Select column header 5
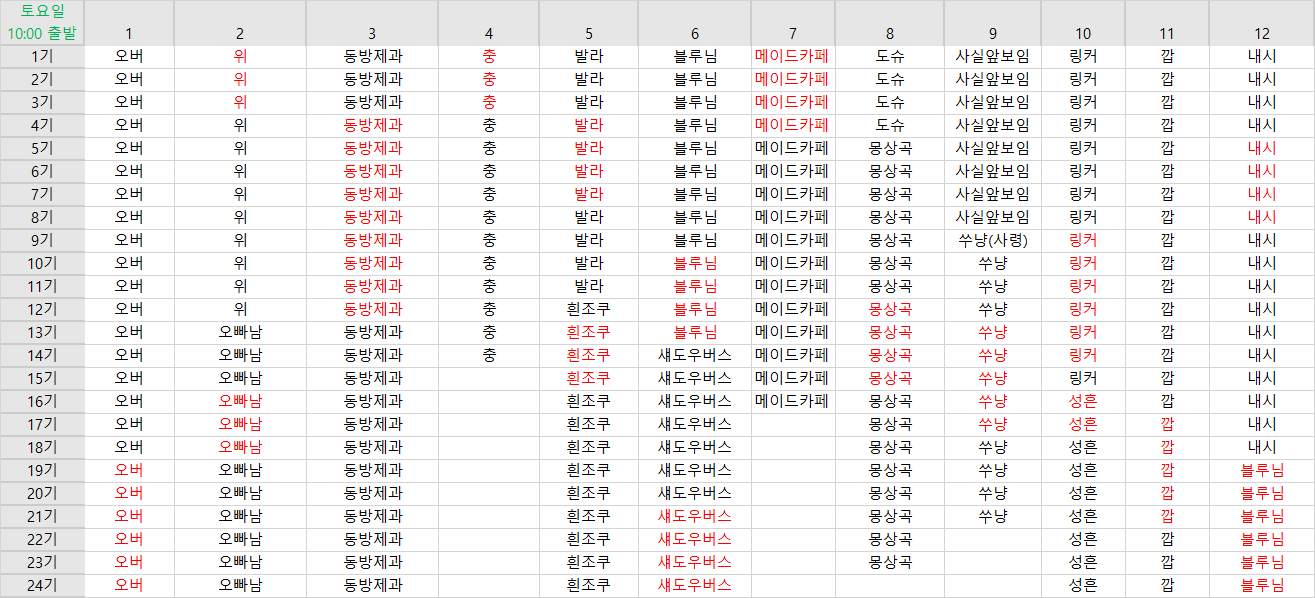 click(x=589, y=22)
